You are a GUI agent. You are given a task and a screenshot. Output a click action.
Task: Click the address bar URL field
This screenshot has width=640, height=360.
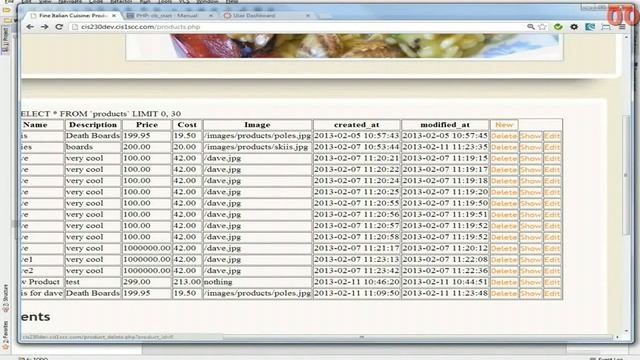[x=298, y=27]
